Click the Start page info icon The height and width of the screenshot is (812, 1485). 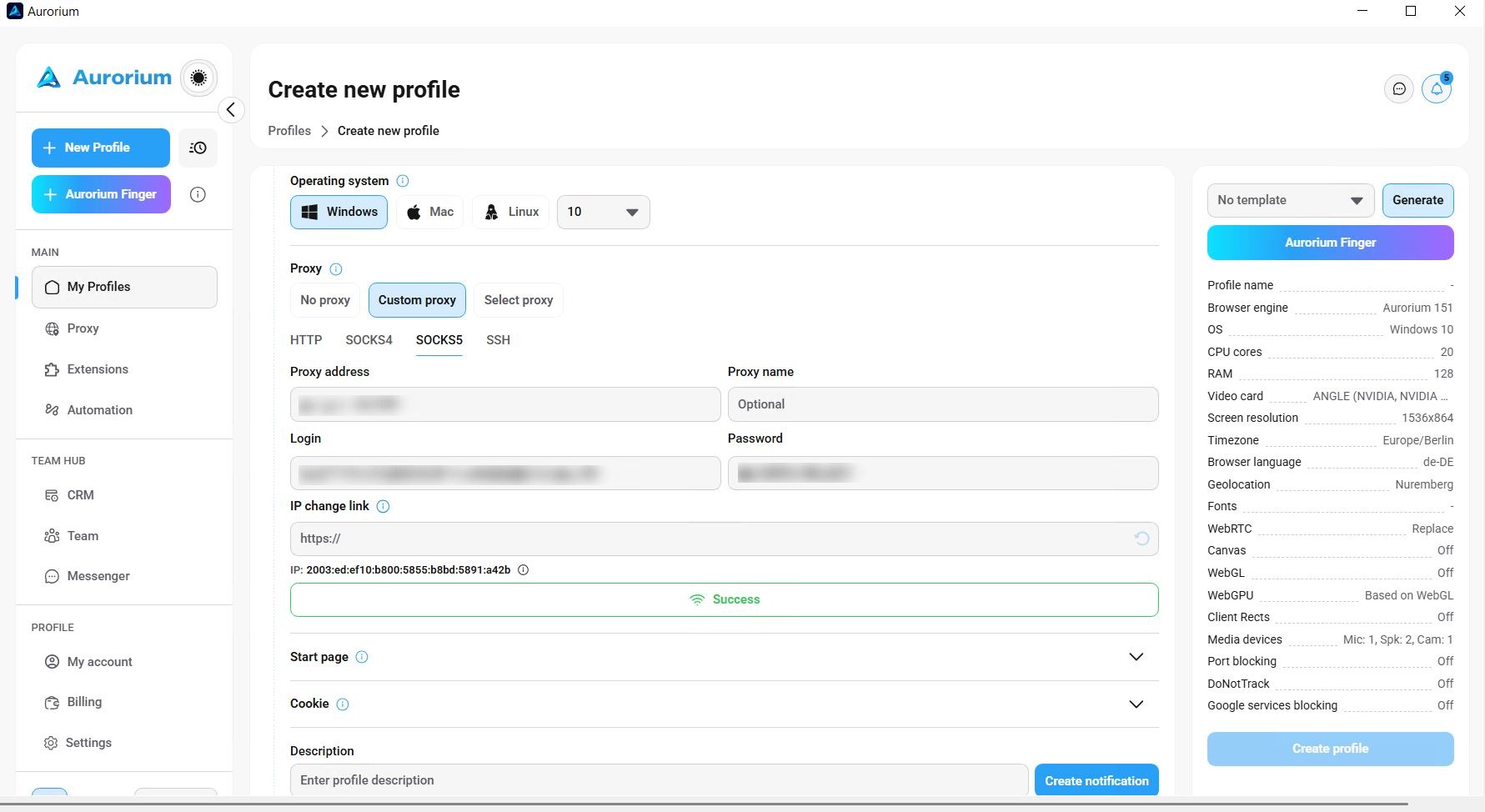362,657
